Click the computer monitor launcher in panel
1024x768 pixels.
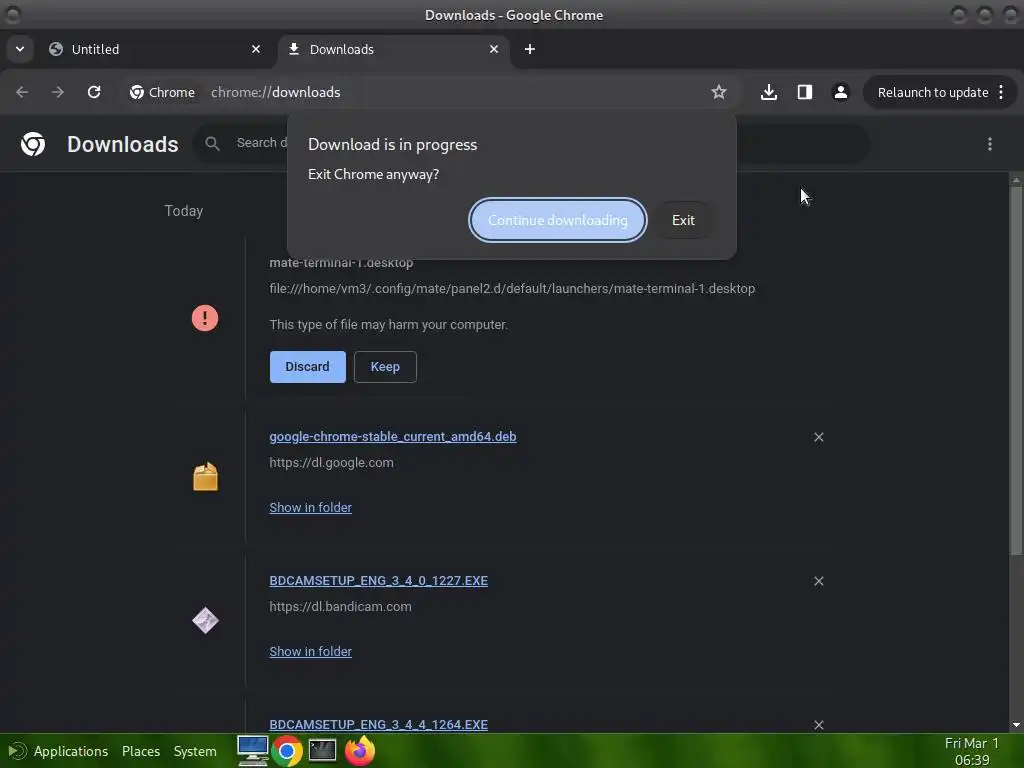(252, 750)
